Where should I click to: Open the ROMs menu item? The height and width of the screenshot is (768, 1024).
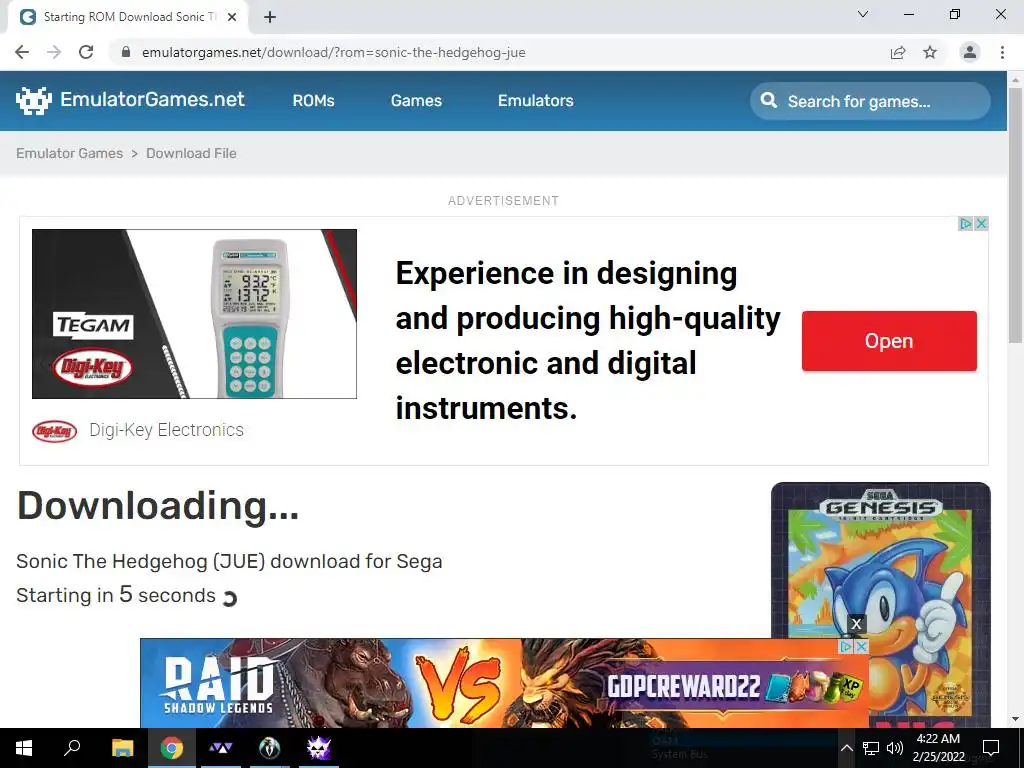(x=313, y=101)
